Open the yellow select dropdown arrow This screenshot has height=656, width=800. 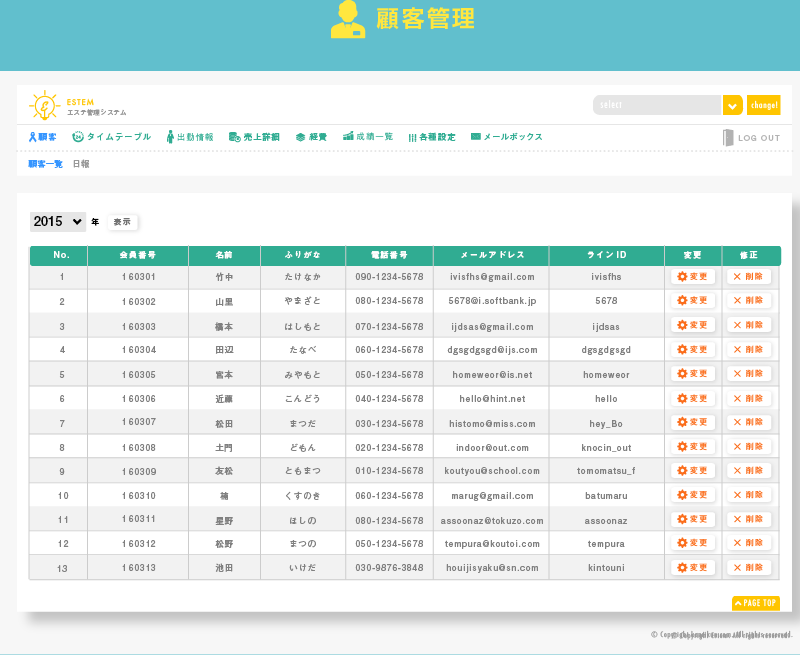click(732, 105)
